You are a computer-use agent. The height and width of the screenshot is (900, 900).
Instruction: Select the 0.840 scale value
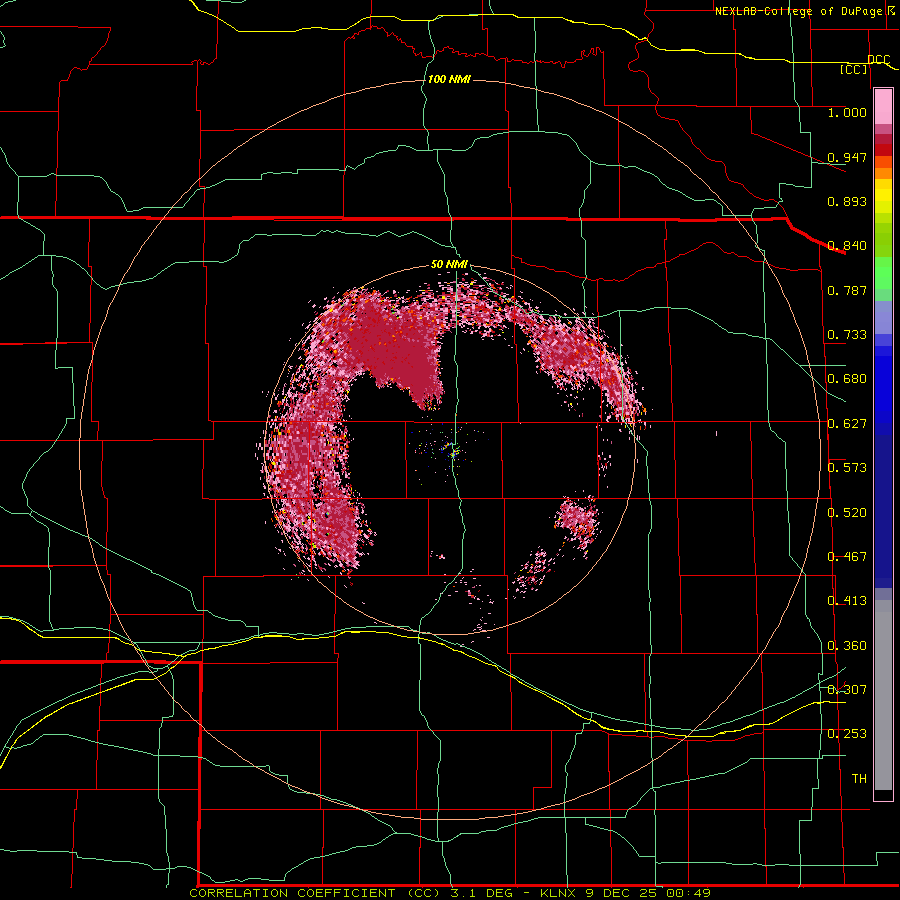pyautogui.click(x=847, y=246)
